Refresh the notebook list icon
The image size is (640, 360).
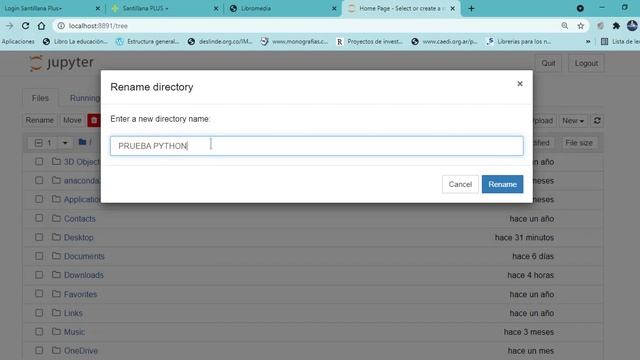coord(597,121)
